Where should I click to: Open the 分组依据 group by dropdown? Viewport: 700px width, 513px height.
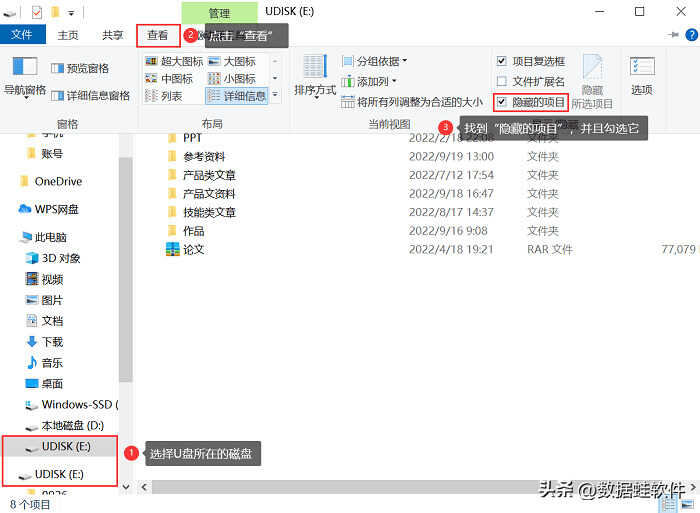[x=374, y=61]
